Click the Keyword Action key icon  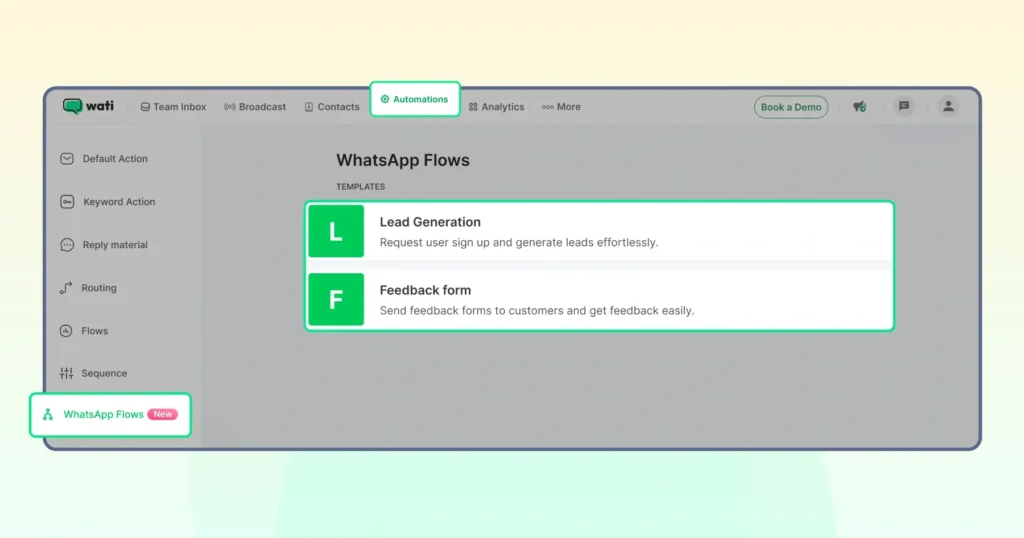click(x=67, y=202)
